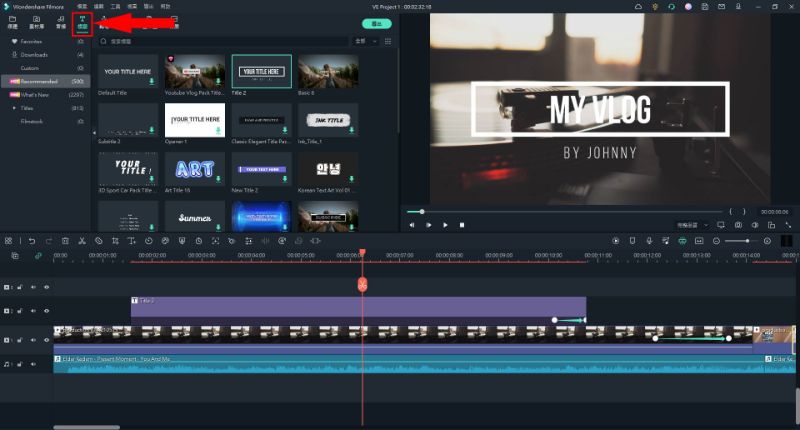
Task: Click the lightbulb tips icon
Action: tap(655, 7)
